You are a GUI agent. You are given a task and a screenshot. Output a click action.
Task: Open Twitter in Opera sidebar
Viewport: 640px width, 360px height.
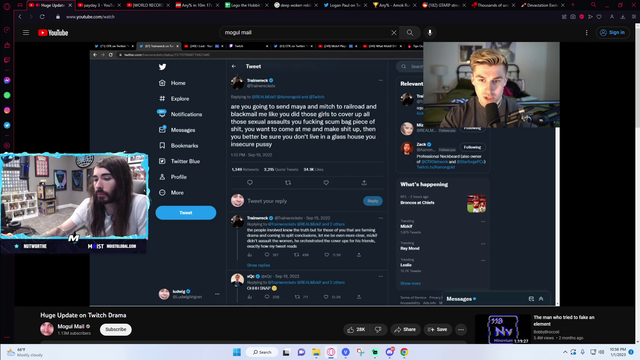point(7,125)
